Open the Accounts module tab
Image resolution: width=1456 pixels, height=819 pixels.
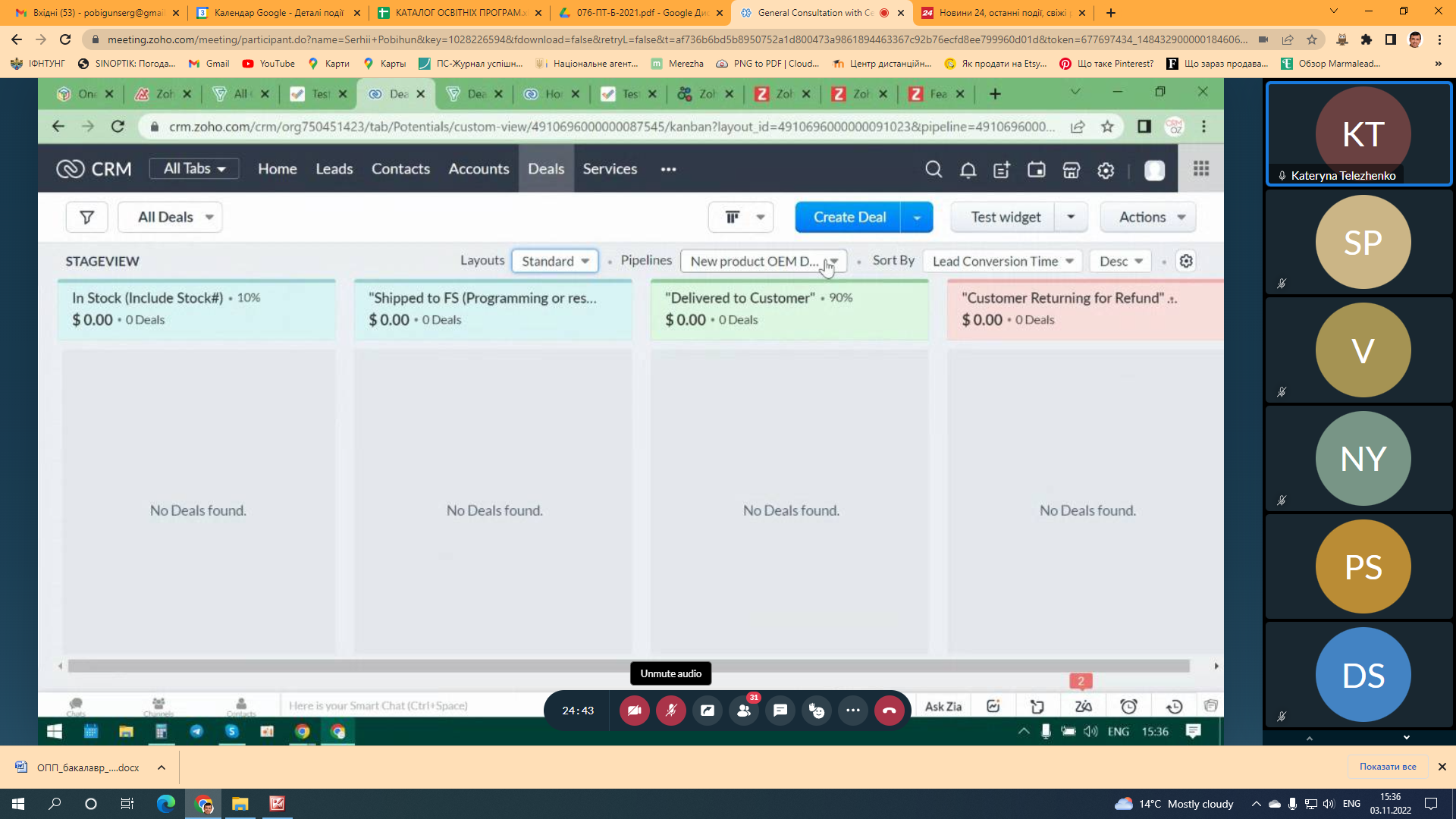pos(479,169)
